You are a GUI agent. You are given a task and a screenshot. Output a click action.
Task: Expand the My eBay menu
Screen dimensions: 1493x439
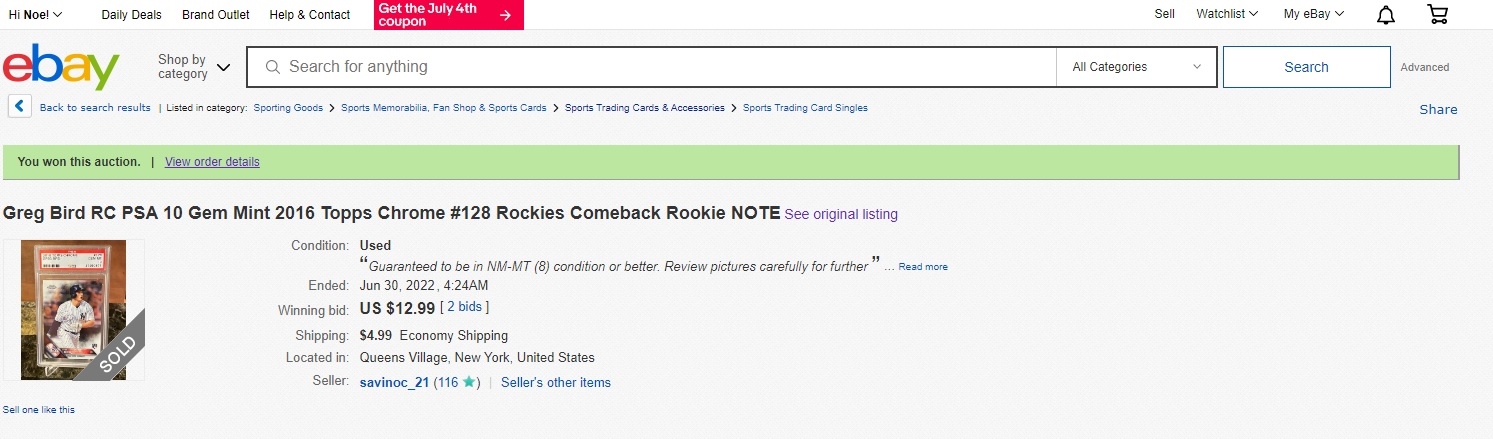(x=1314, y=14)
